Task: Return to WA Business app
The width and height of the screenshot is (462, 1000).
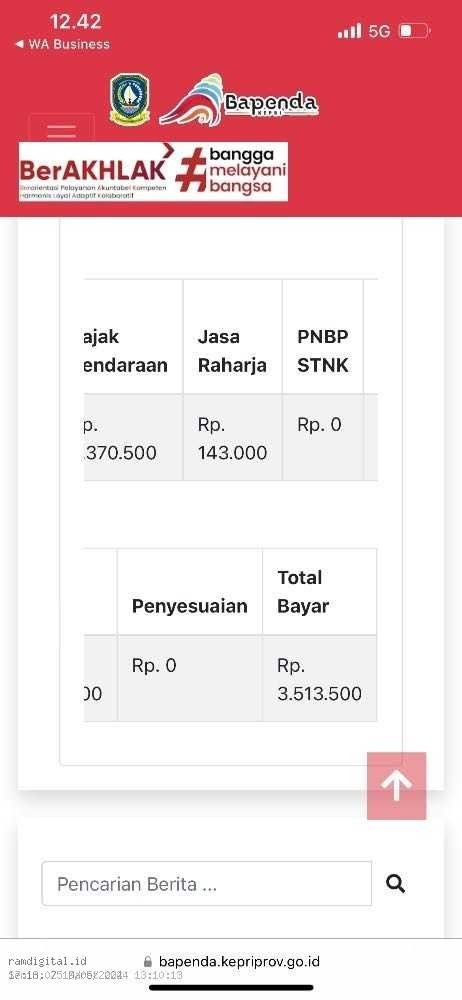Action: tap(62, 44)
